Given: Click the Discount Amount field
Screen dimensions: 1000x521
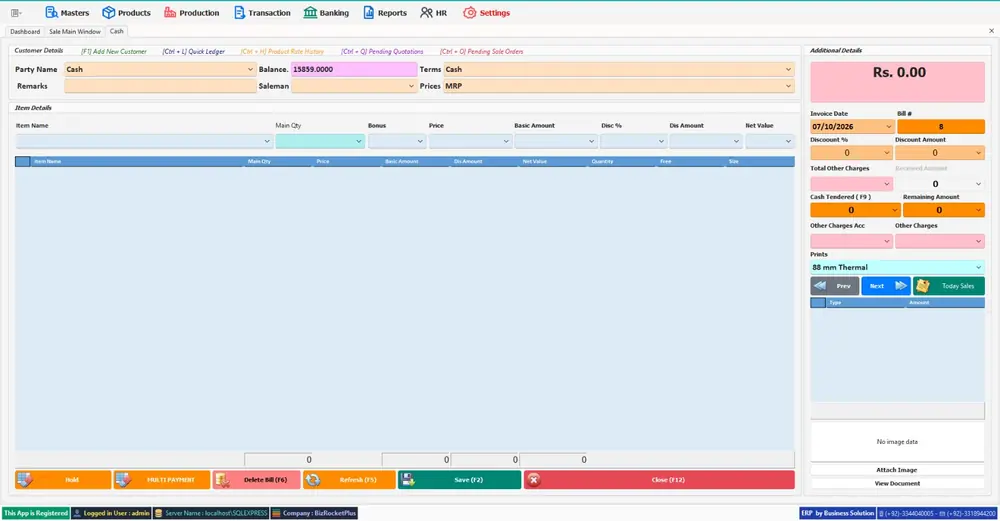Looking at the screenshot, I should tap(939, 153).
